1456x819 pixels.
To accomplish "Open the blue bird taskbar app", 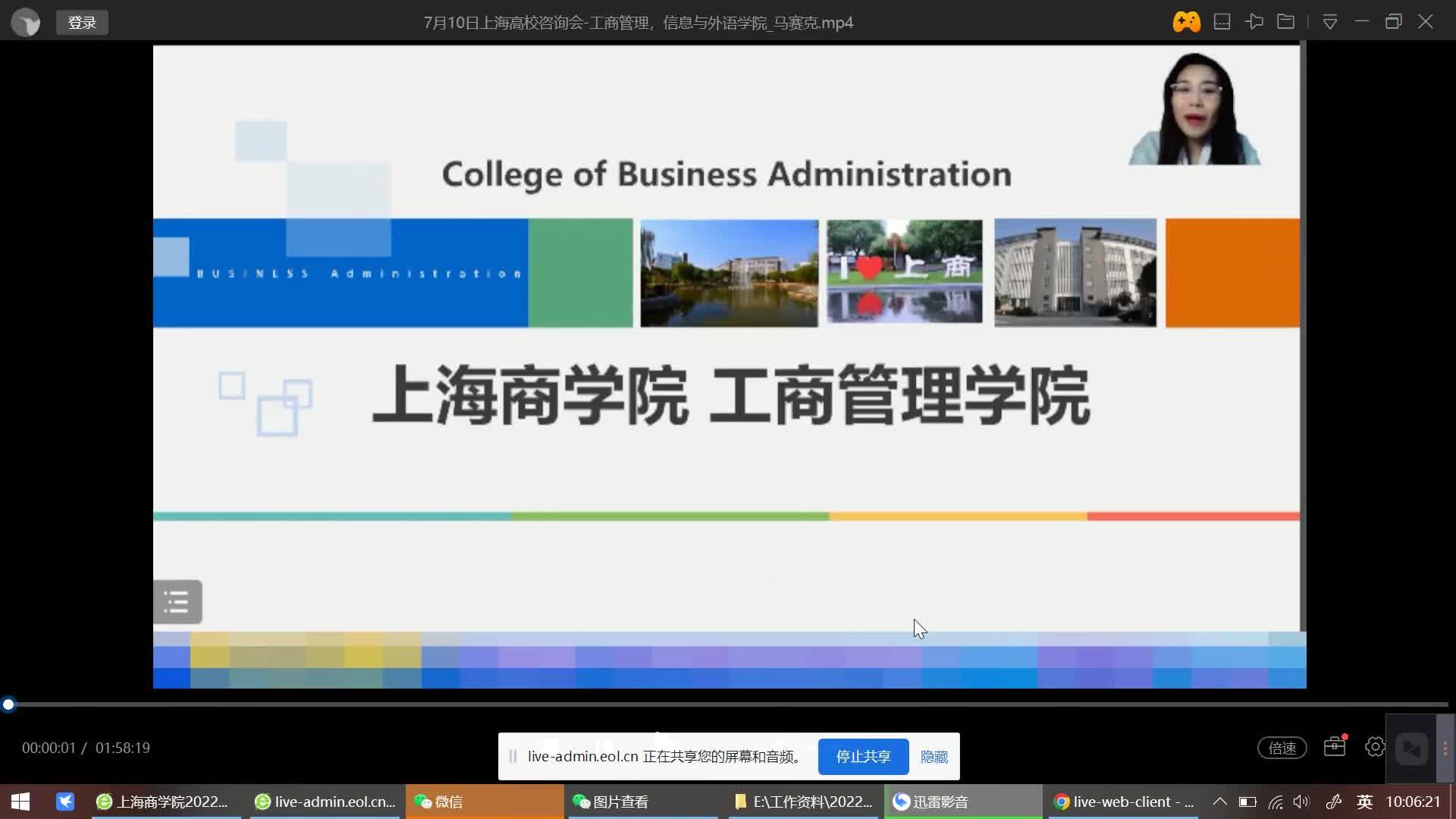I will click(65, 802).
